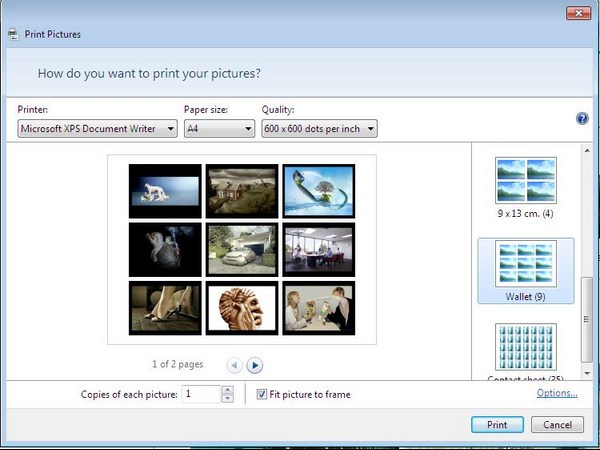
Task: Click the 'Paper size:' label
Action: [x=206, y=109]
